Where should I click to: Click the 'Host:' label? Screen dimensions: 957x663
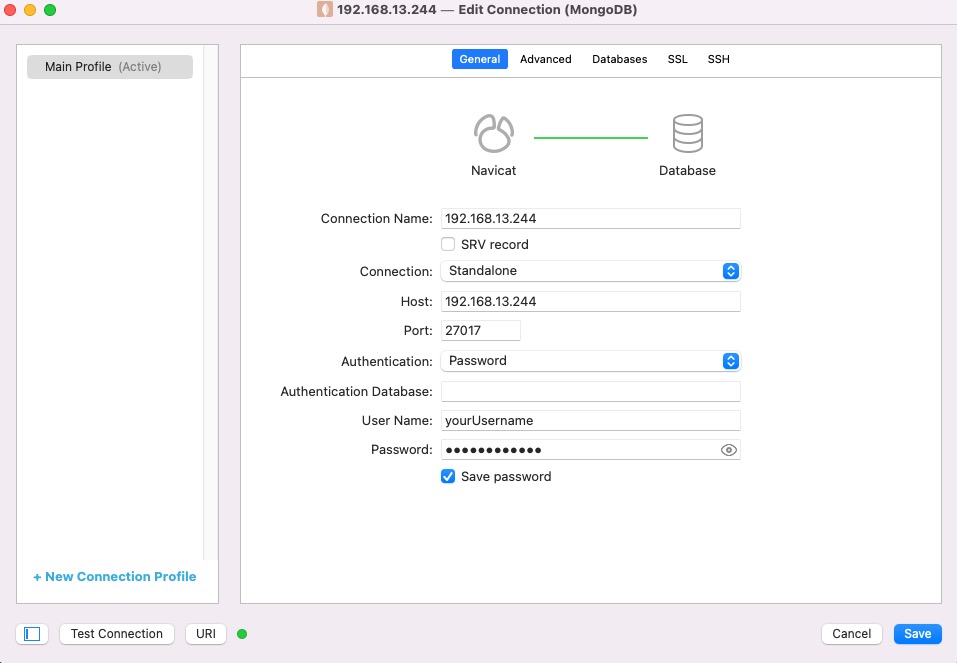[x=416, y=302]
